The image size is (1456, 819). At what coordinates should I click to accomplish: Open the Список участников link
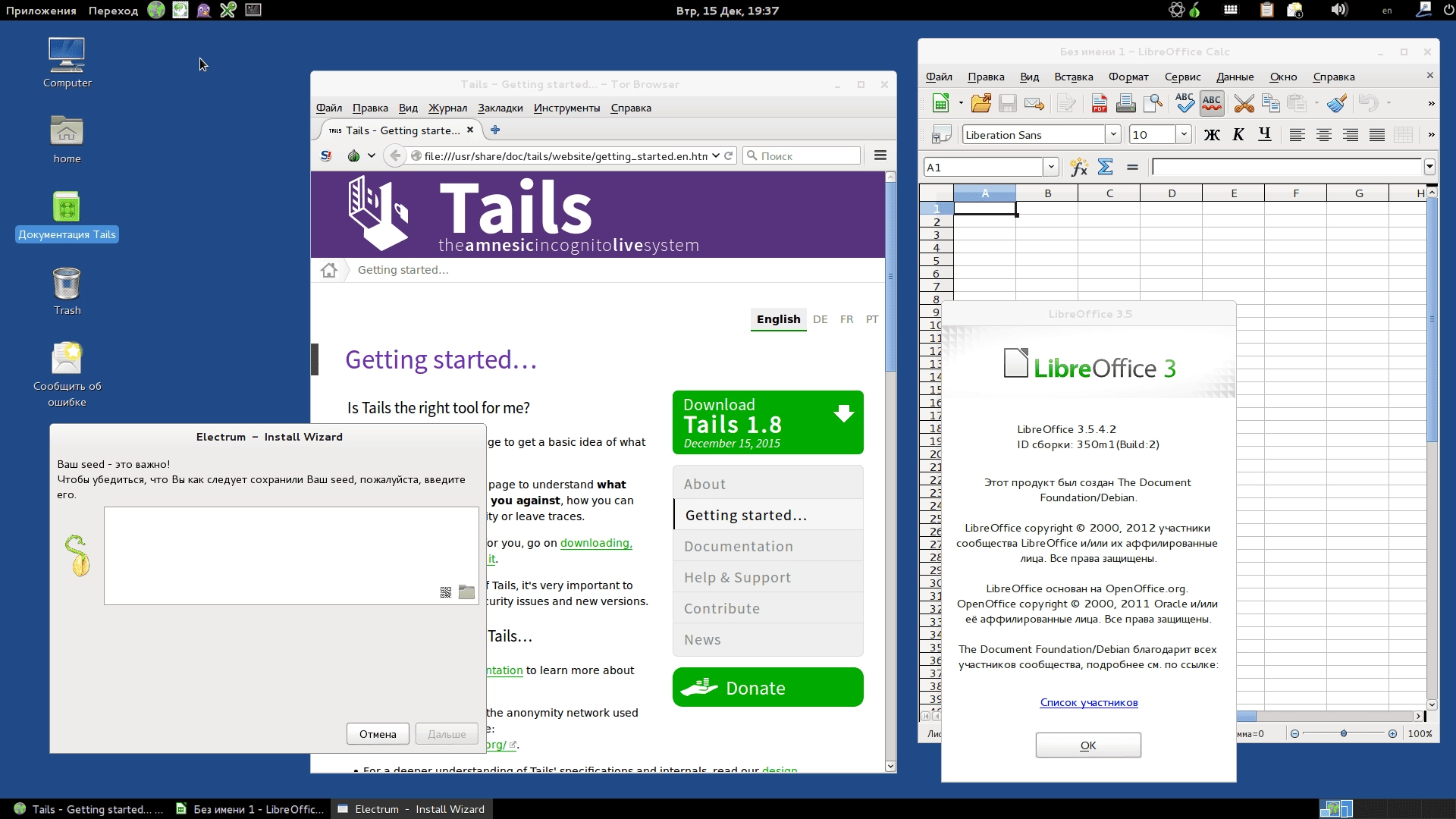pyautogui.click(x=1088, y=702)
